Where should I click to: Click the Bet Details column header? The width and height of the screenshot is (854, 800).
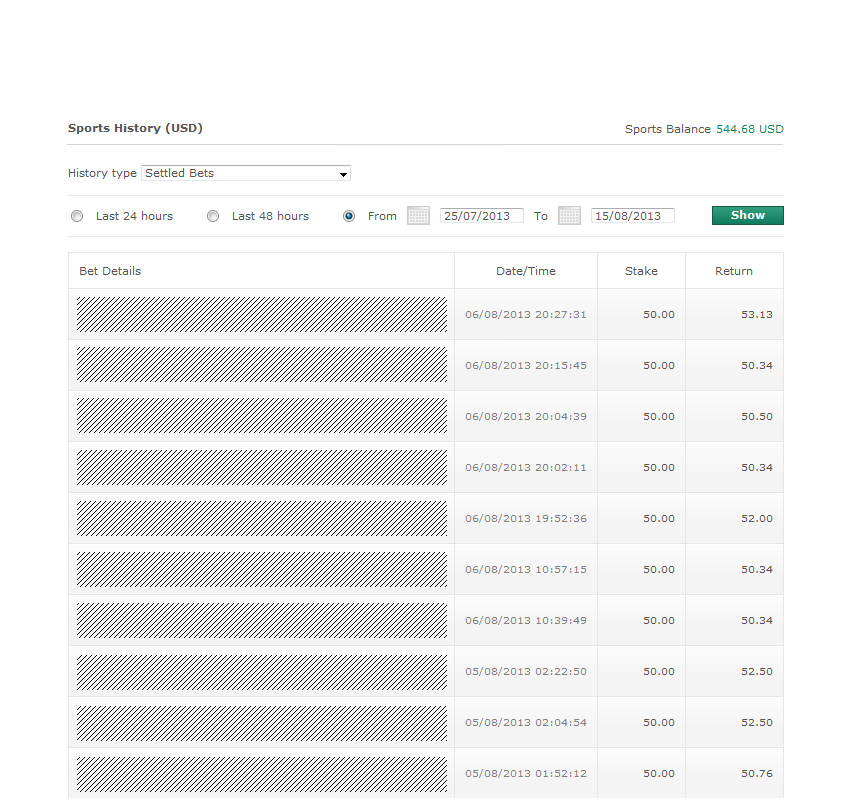(110, 271)
